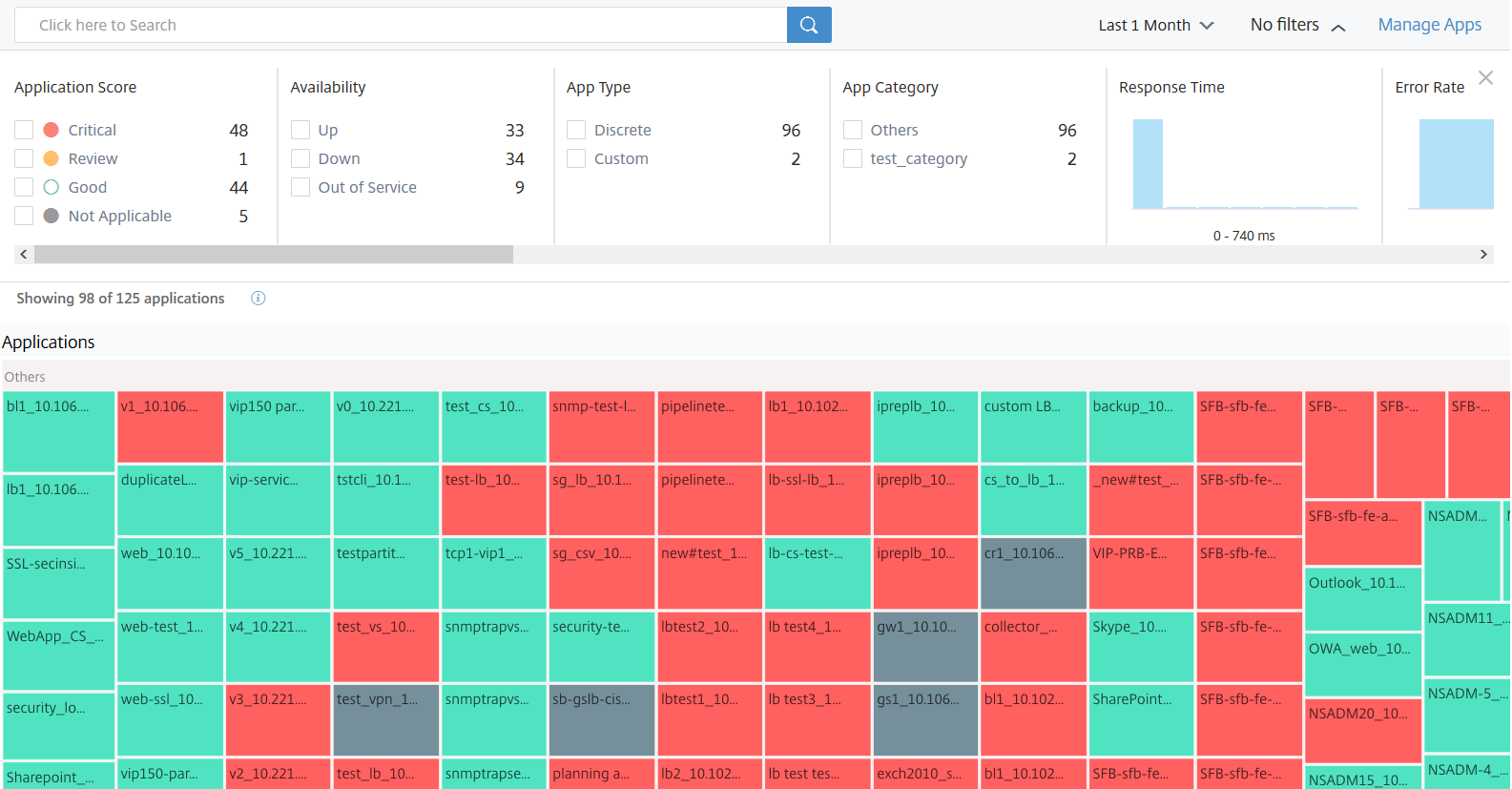Check the test_category checkbox
This screenshot has width=1512, height=789.
853,158
